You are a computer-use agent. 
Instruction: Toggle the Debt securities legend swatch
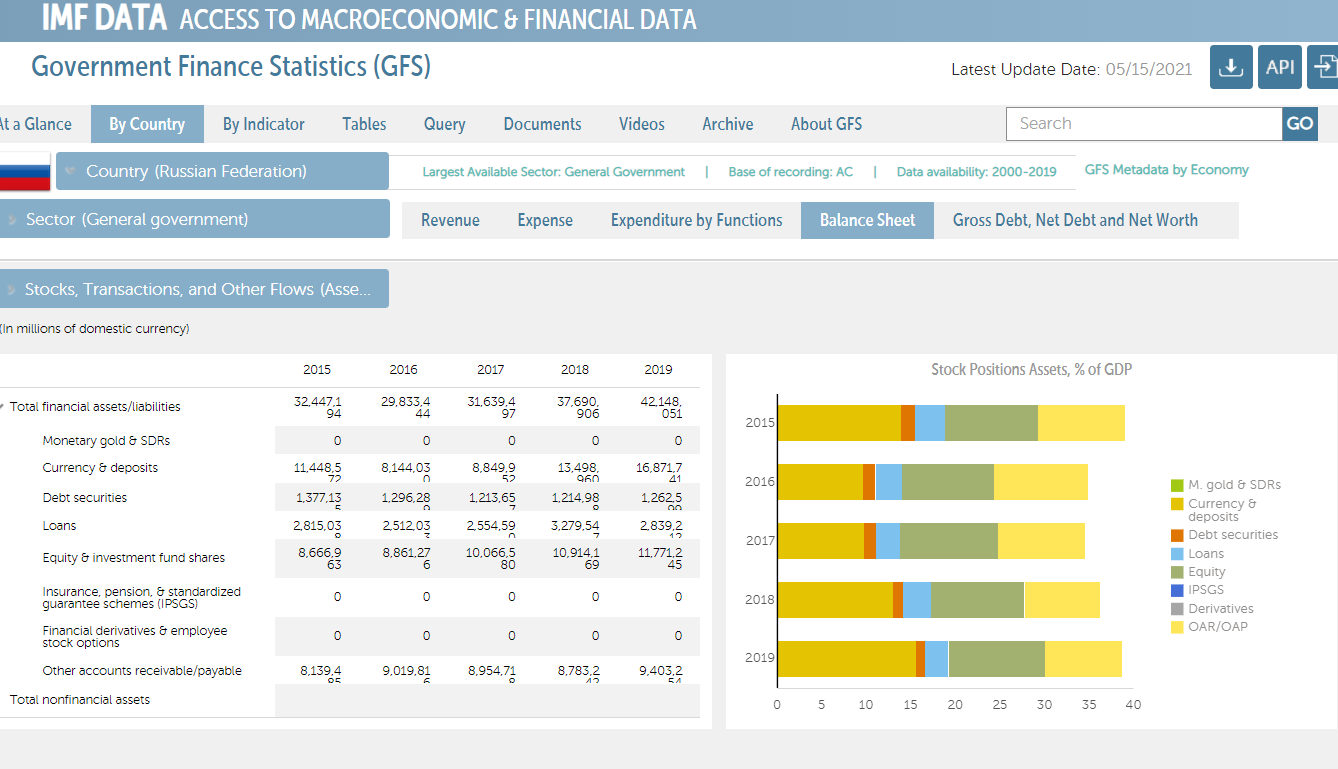pyautogui.click(x=1178, y=535)
